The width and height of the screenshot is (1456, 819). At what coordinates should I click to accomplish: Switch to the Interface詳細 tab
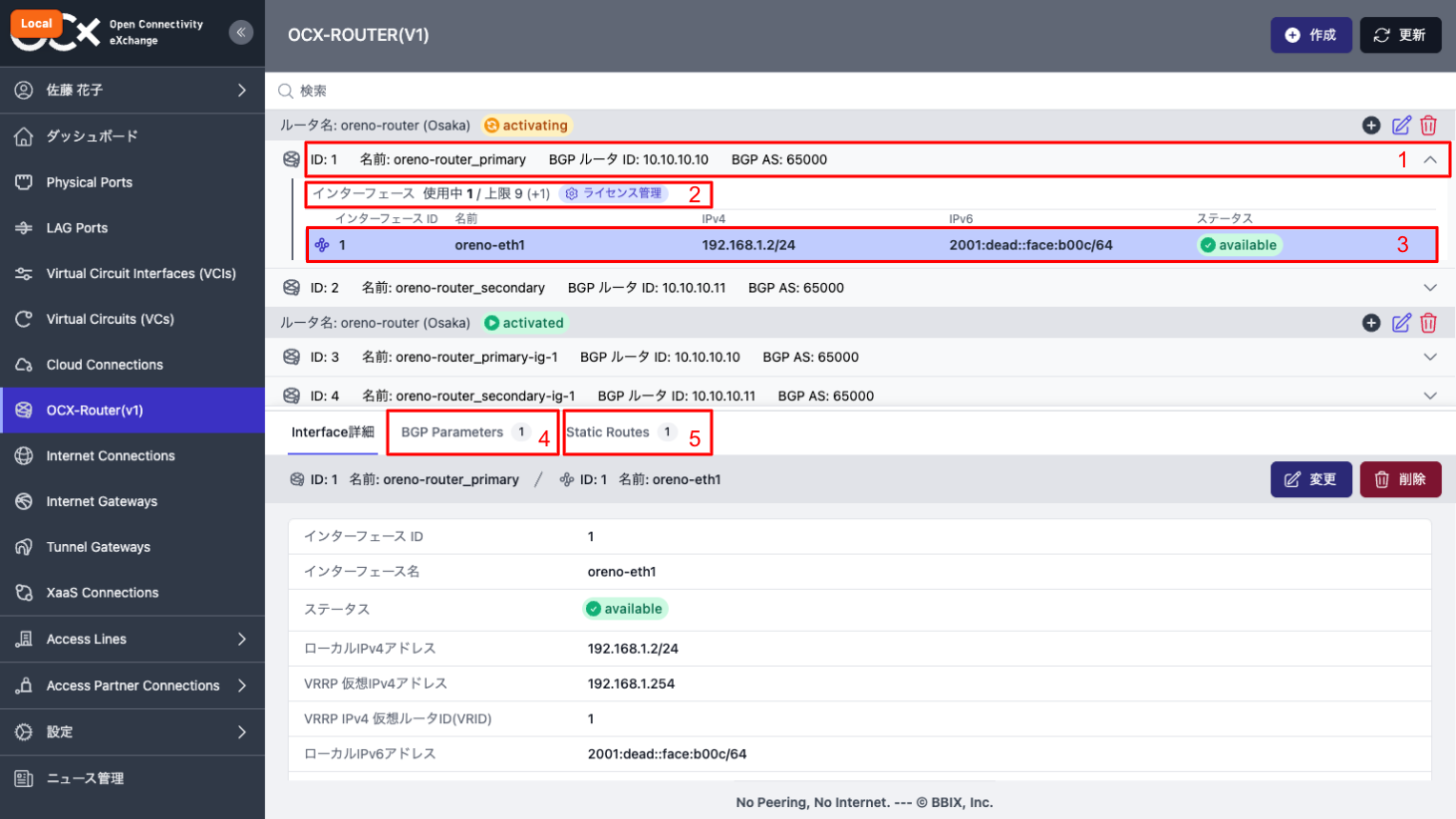tap(333, 432)
